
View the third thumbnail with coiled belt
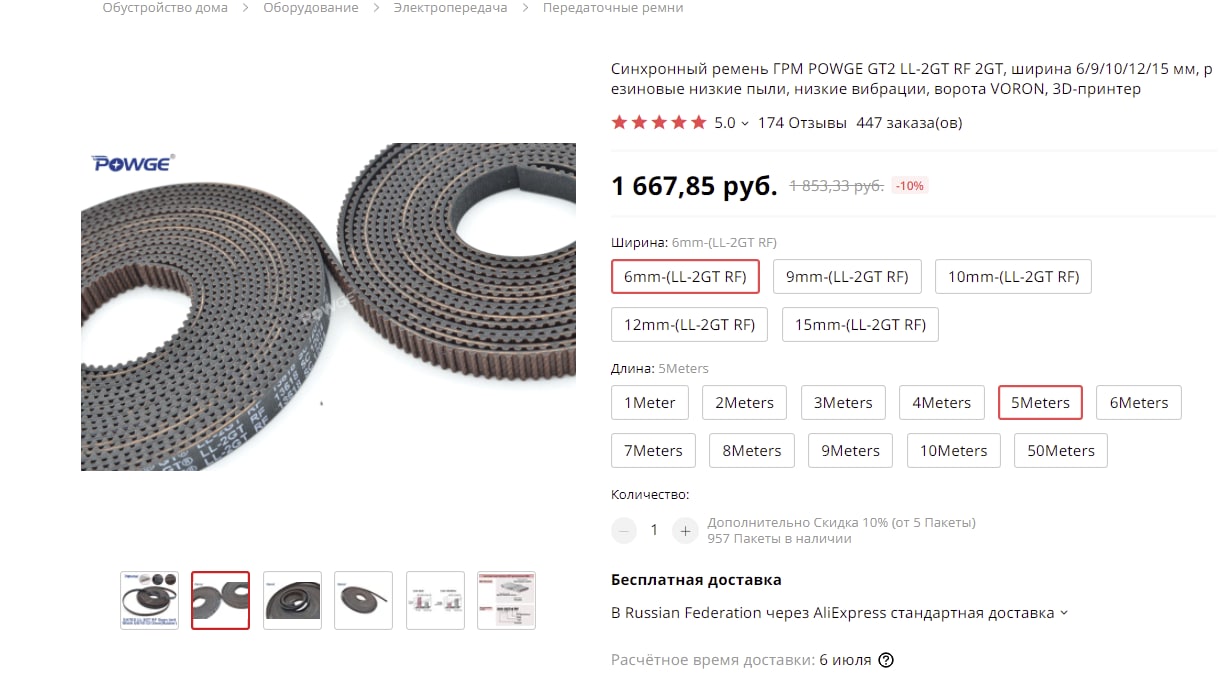coord(292,600)
